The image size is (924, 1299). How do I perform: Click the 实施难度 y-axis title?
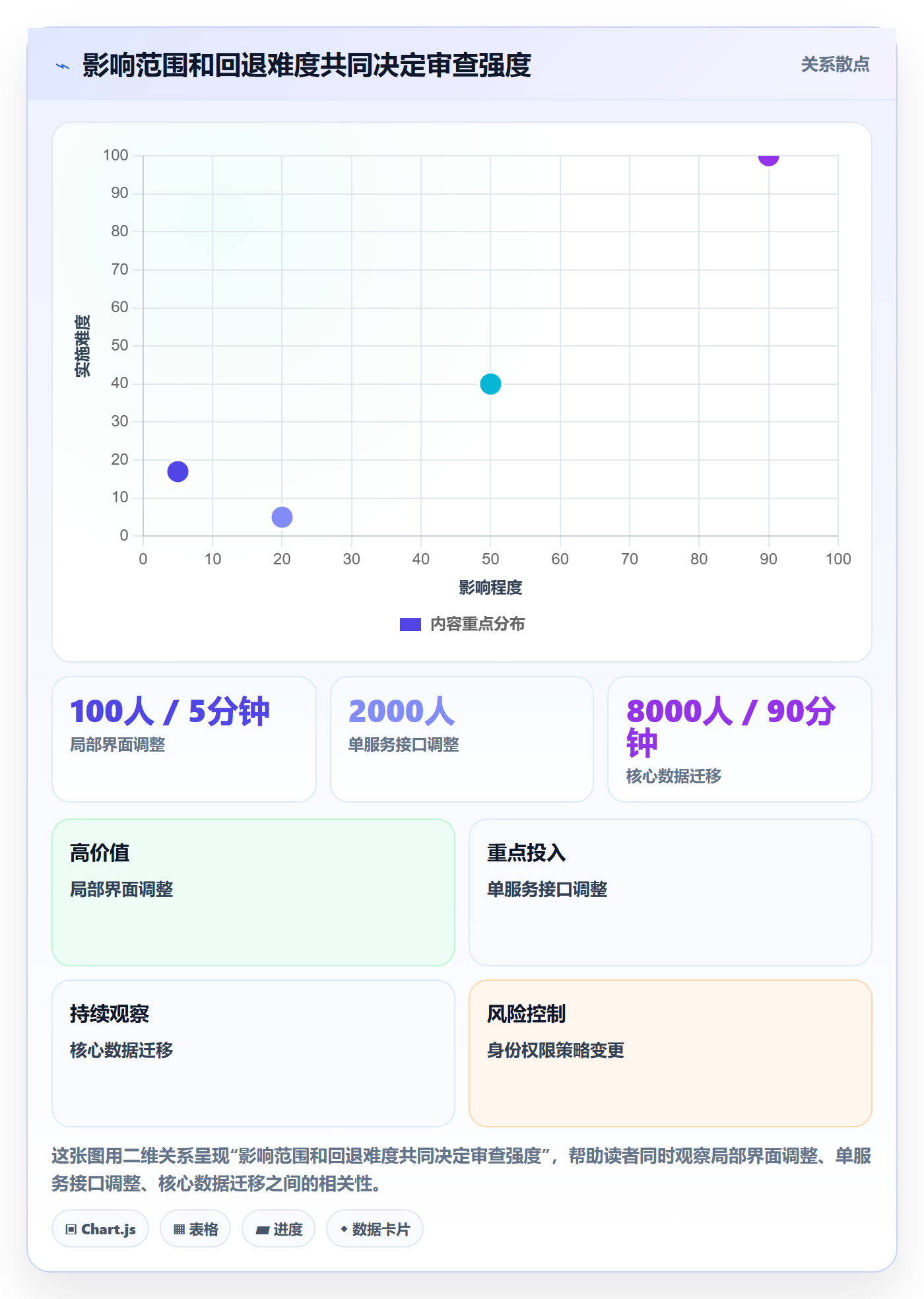(82, 346)
